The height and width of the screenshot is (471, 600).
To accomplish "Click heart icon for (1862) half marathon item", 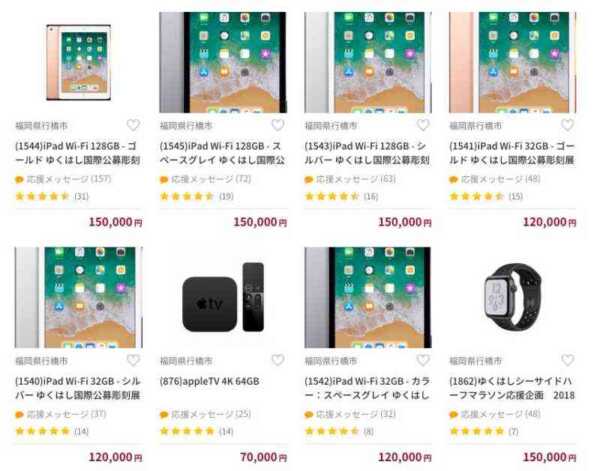I will coord(567,360).
